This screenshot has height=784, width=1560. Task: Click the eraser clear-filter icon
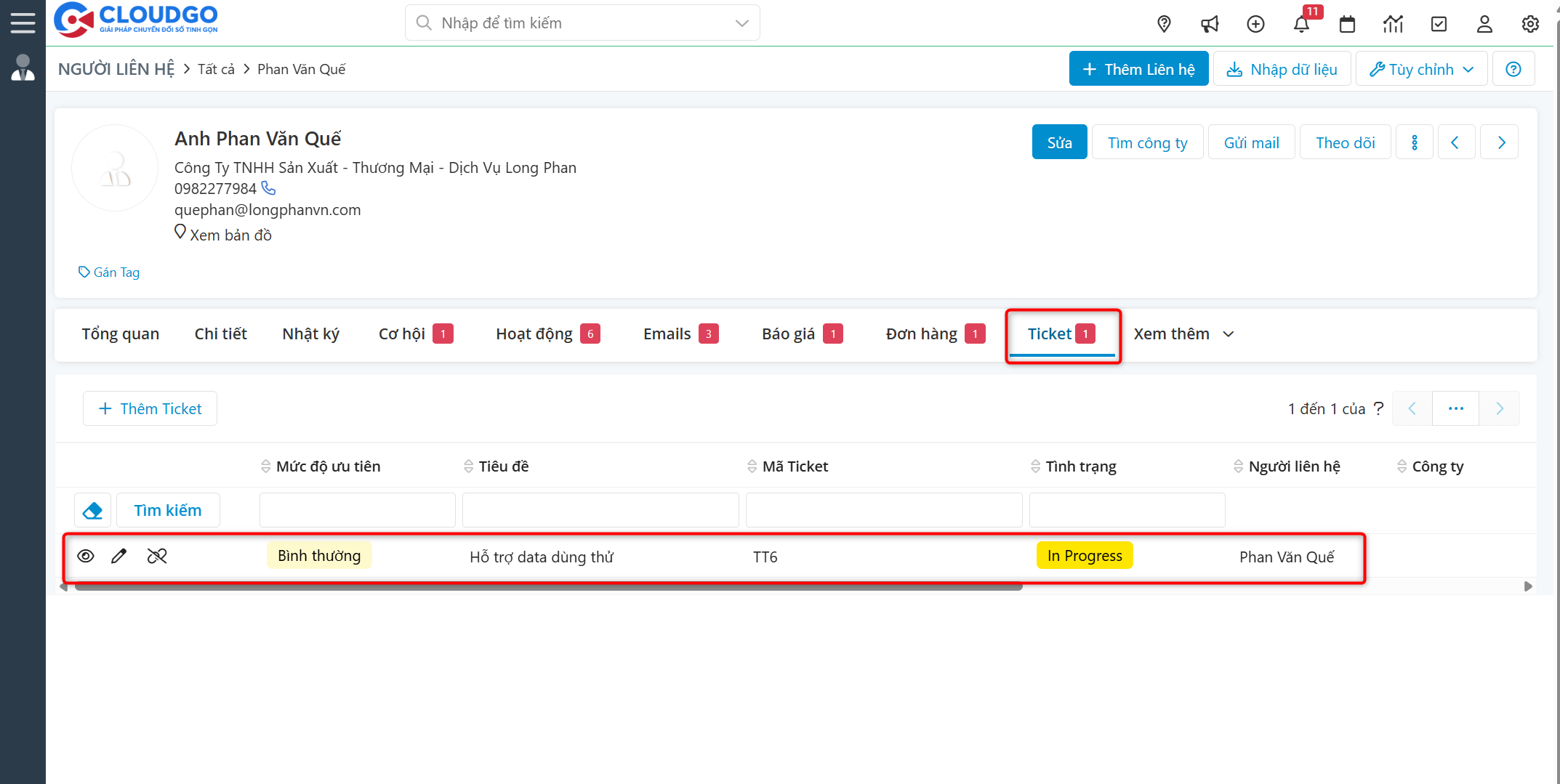93,511
